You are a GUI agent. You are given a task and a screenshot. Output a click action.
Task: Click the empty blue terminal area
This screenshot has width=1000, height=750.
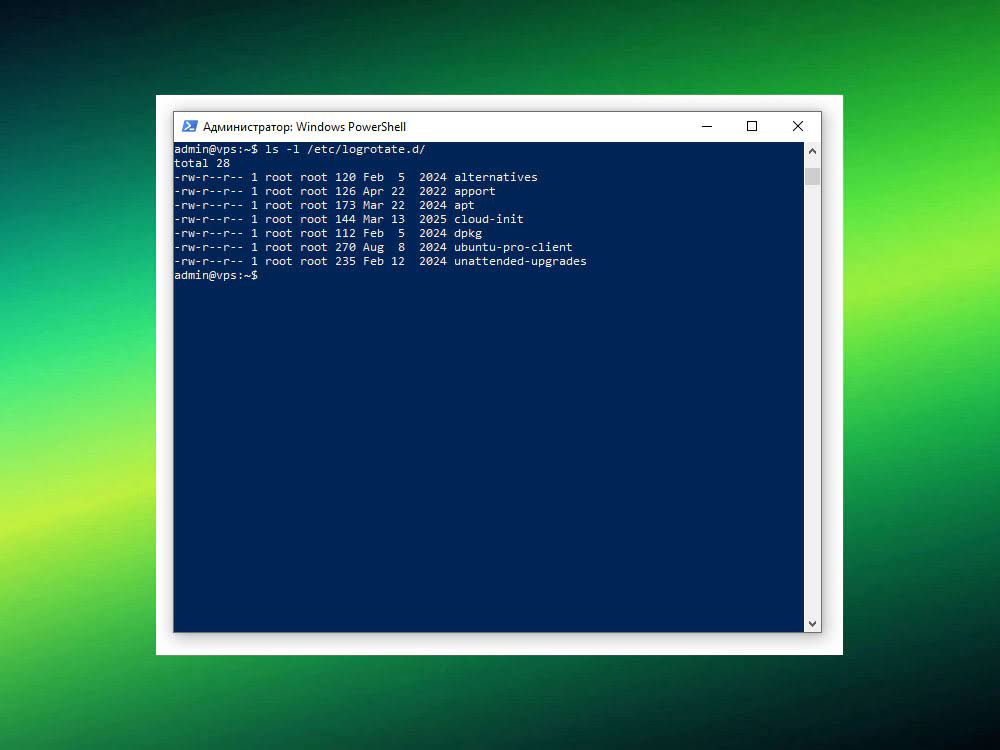pyautogui.click(x=488, y=450)
